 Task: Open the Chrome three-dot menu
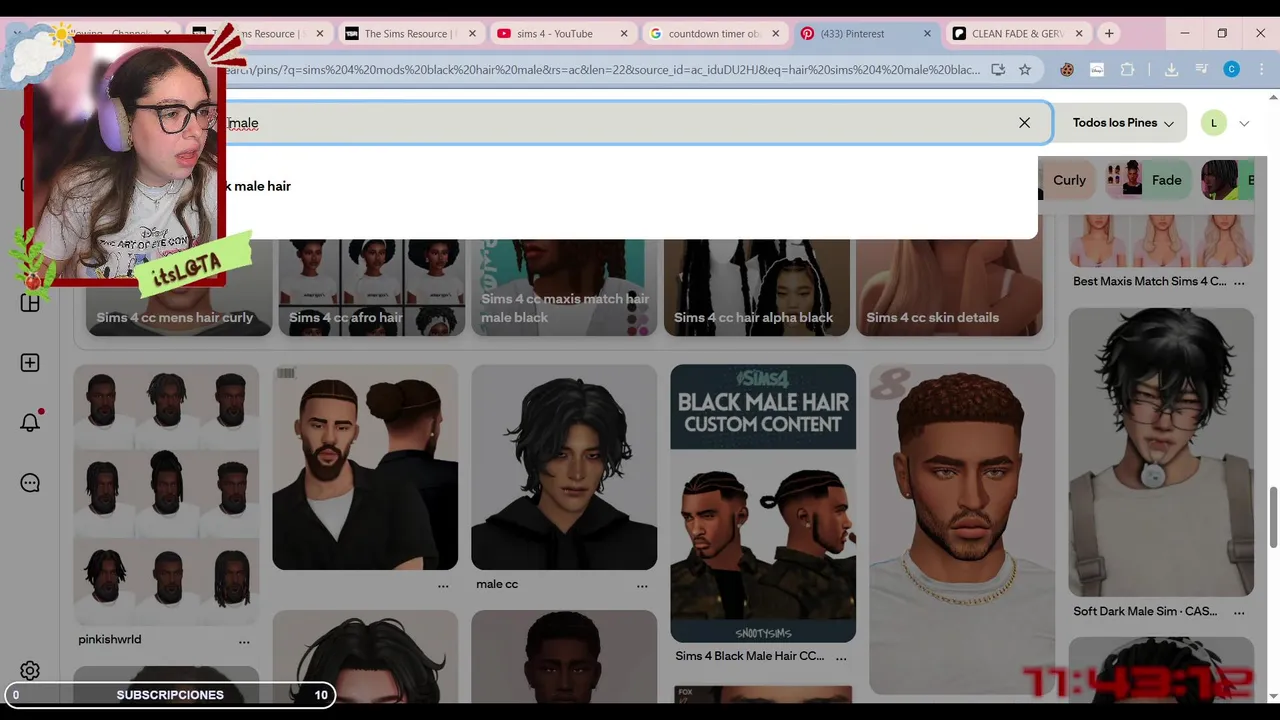pyautogui.click(x=1260, y=69)
